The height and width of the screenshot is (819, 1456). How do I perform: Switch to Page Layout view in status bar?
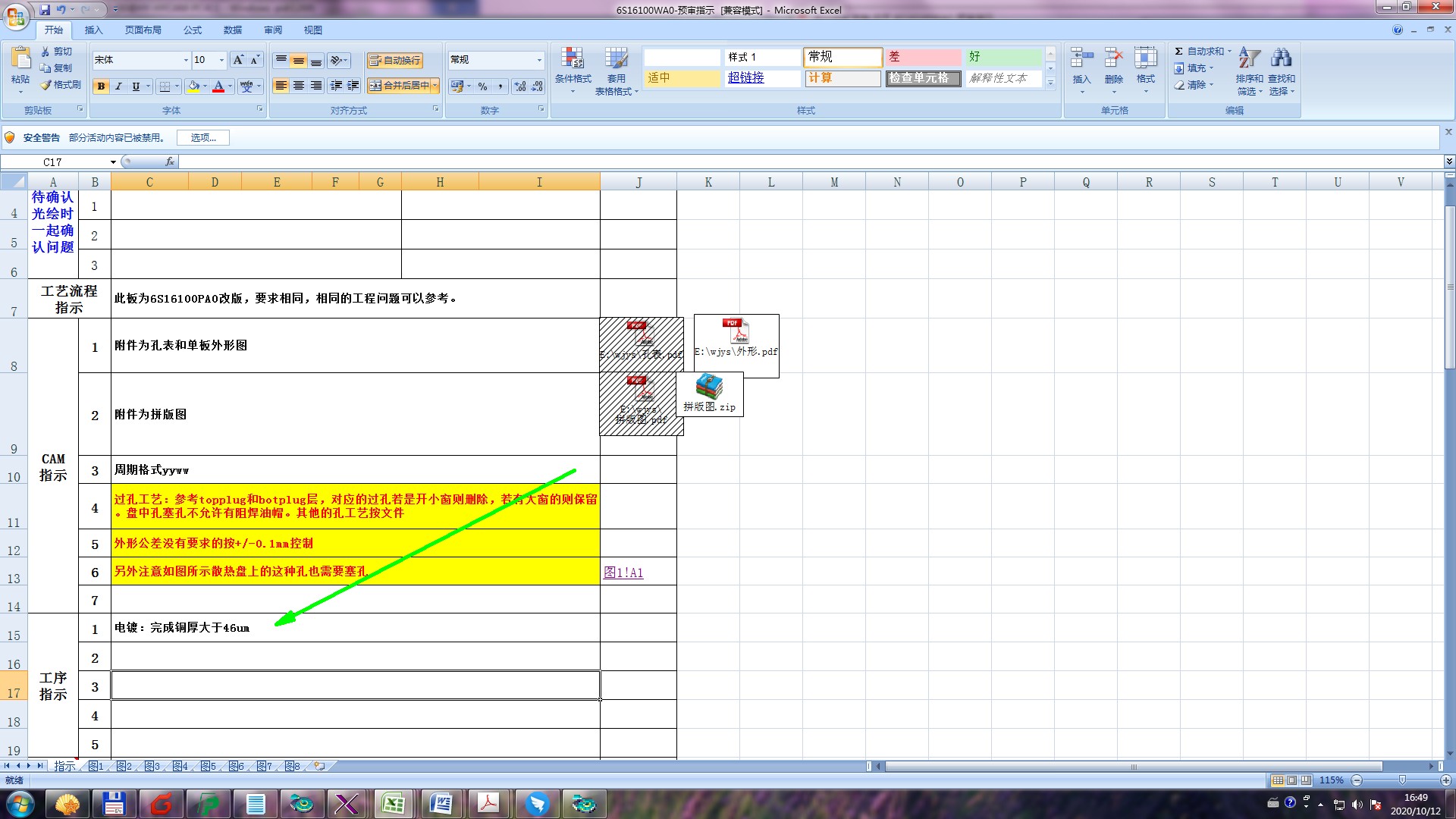1292,780
